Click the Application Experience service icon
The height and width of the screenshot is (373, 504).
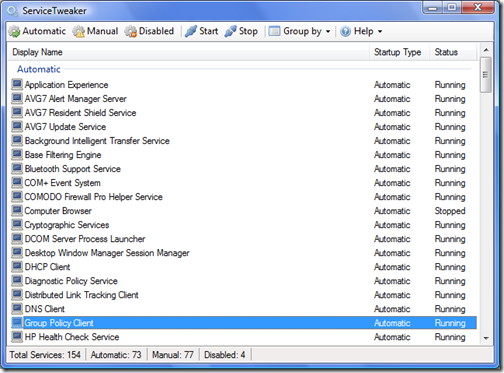click(x=17, y=84)
